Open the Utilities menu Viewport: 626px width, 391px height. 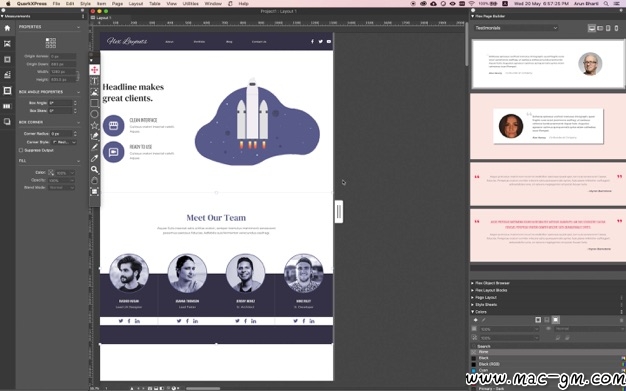point(190,4)
